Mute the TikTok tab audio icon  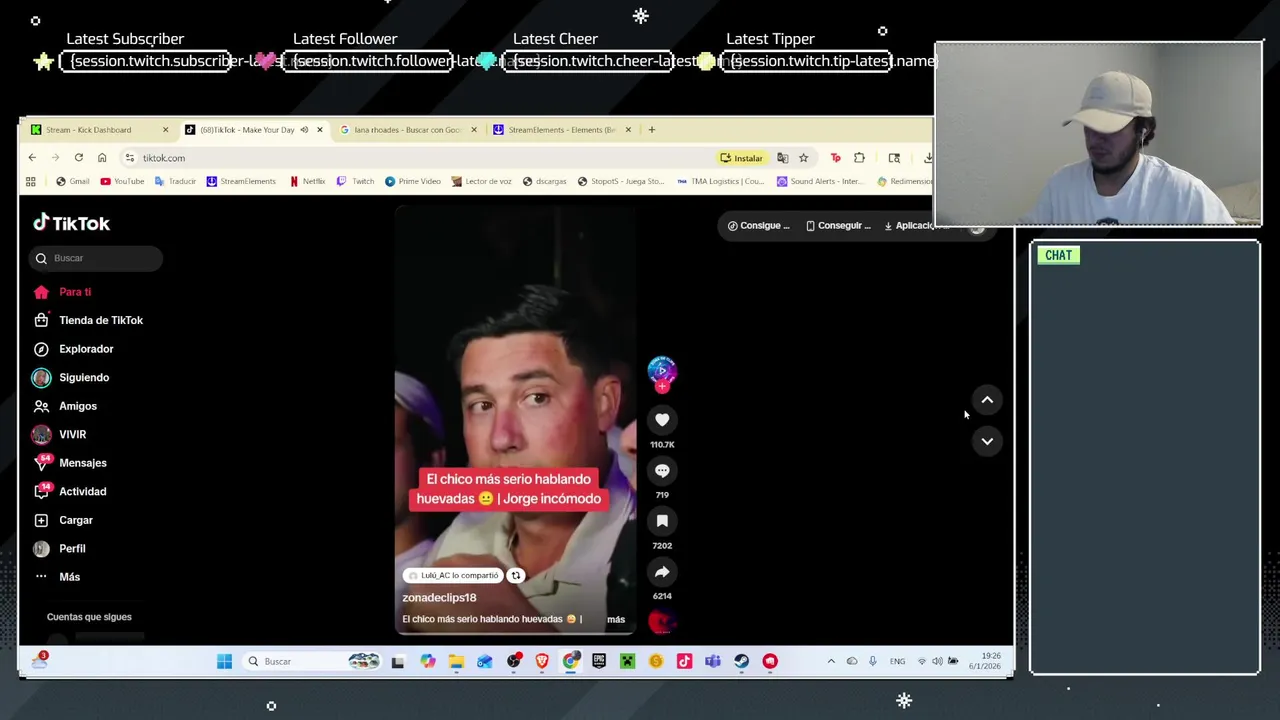304,130
